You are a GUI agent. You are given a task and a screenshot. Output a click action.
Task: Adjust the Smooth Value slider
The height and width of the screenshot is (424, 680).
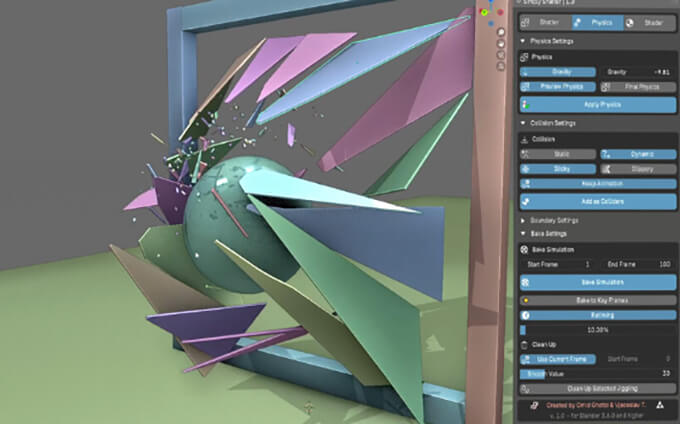click(598, 373)
